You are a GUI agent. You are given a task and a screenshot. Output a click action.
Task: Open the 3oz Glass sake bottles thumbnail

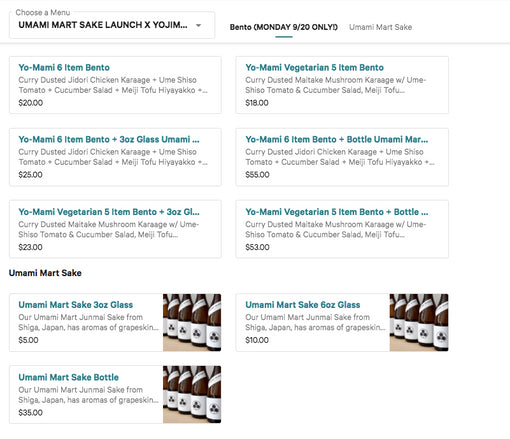click(192, 322)
